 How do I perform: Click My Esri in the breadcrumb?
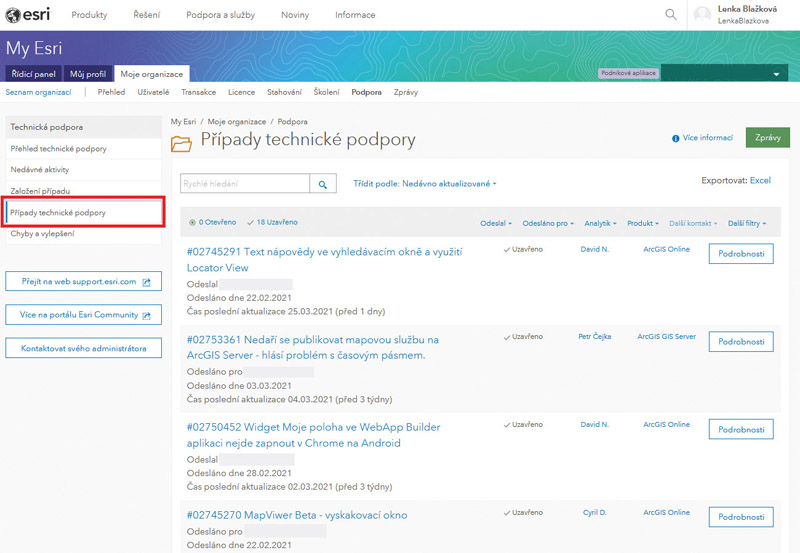click(183, 122)
